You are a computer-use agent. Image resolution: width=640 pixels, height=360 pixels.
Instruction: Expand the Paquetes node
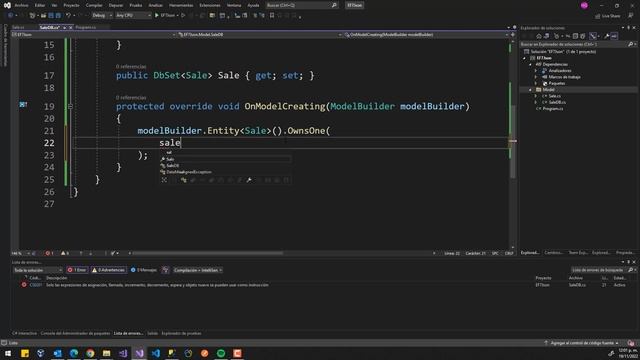click(536, 83)
